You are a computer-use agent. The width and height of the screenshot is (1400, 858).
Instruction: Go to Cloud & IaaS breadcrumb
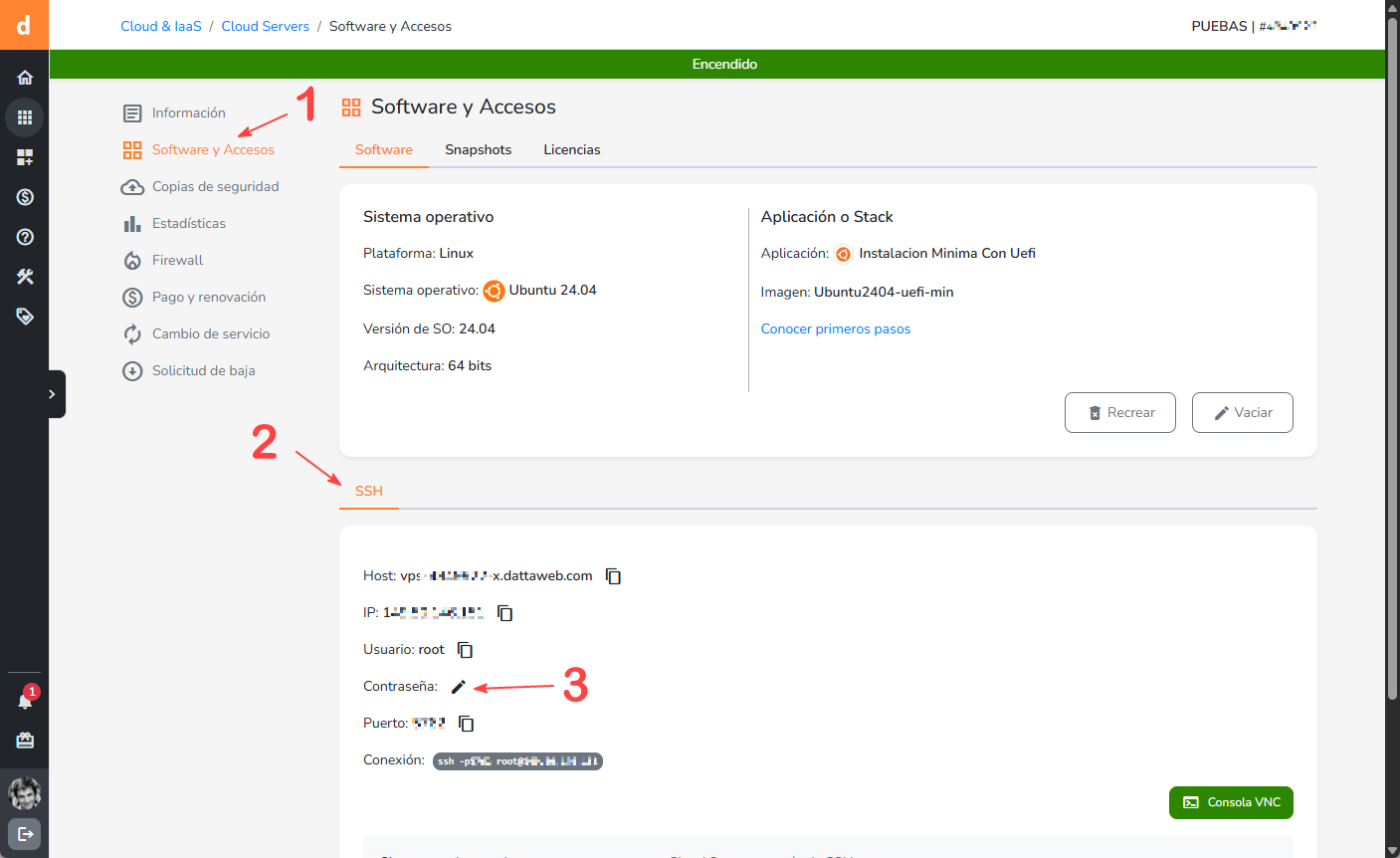(161, 26)
